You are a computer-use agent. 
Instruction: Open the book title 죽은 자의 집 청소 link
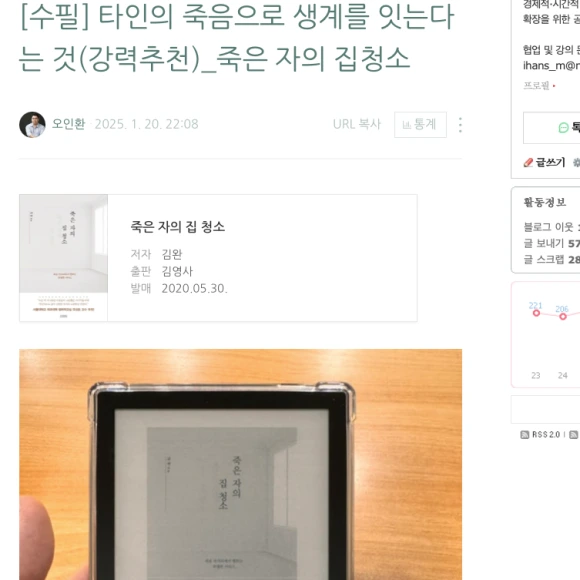pos(178,226)
